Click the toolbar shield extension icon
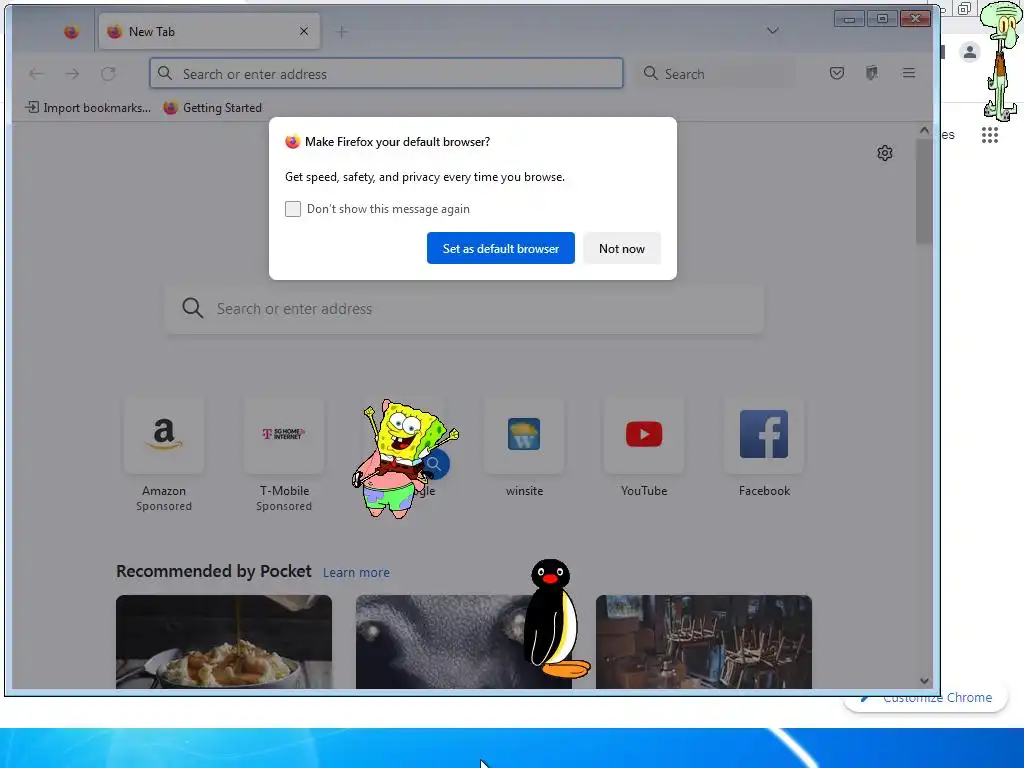 tap(872, 73)
